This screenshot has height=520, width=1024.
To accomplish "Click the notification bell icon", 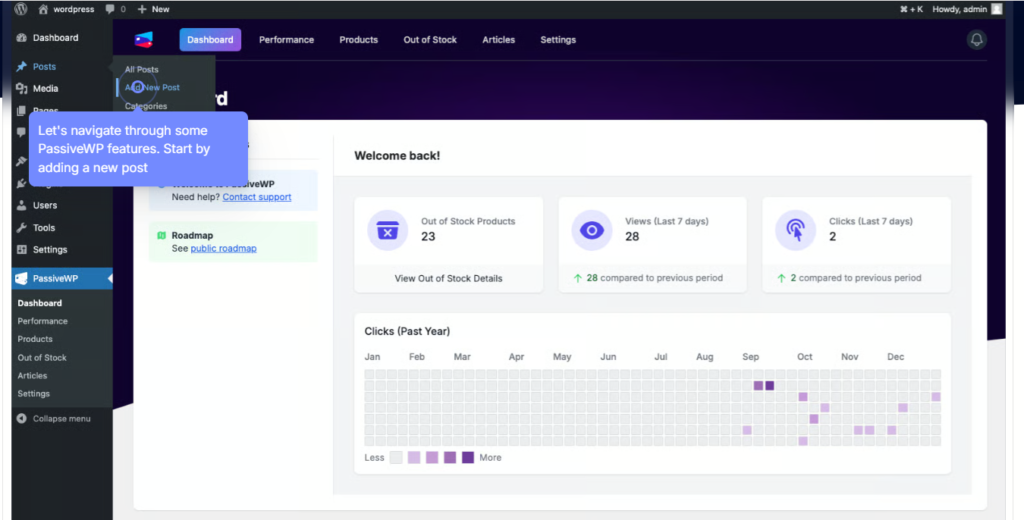I will tap(977, 40).
